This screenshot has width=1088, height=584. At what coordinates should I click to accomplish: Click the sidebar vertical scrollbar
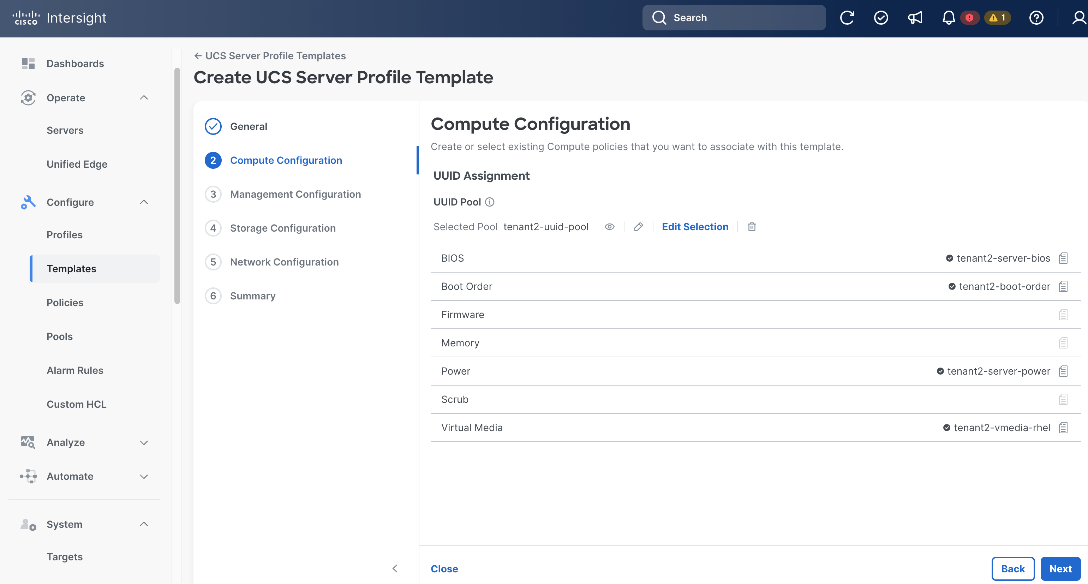click(177, 186)
